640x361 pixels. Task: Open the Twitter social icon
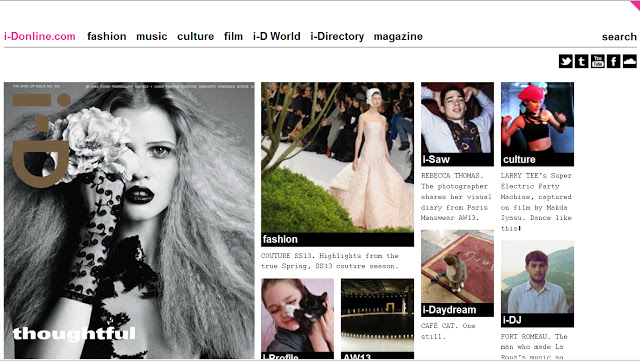[x=565, y=61]
